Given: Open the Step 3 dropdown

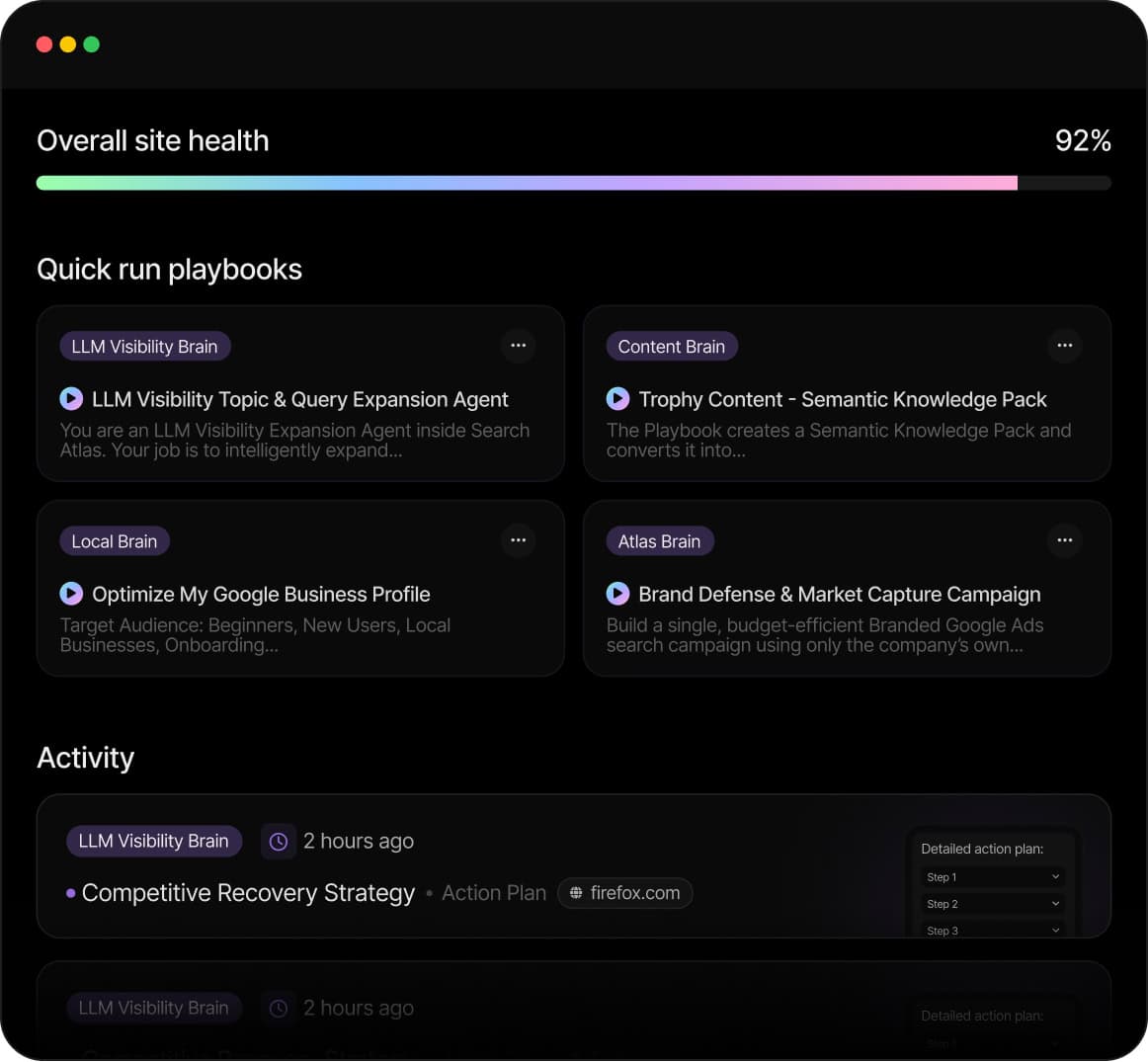Looking at the screenshot, I should [x=1055, y=930].
